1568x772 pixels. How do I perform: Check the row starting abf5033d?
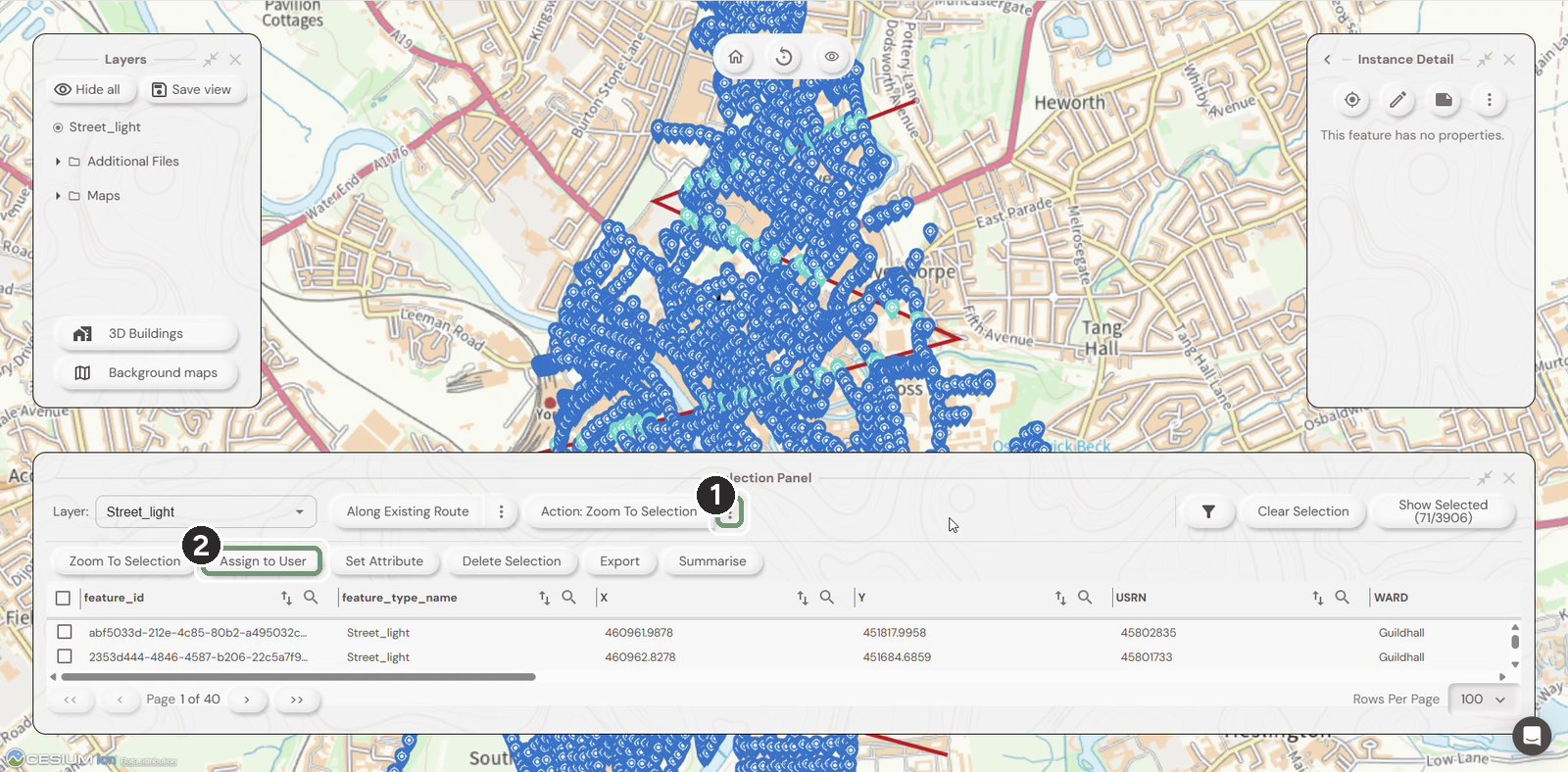[65, 632]
